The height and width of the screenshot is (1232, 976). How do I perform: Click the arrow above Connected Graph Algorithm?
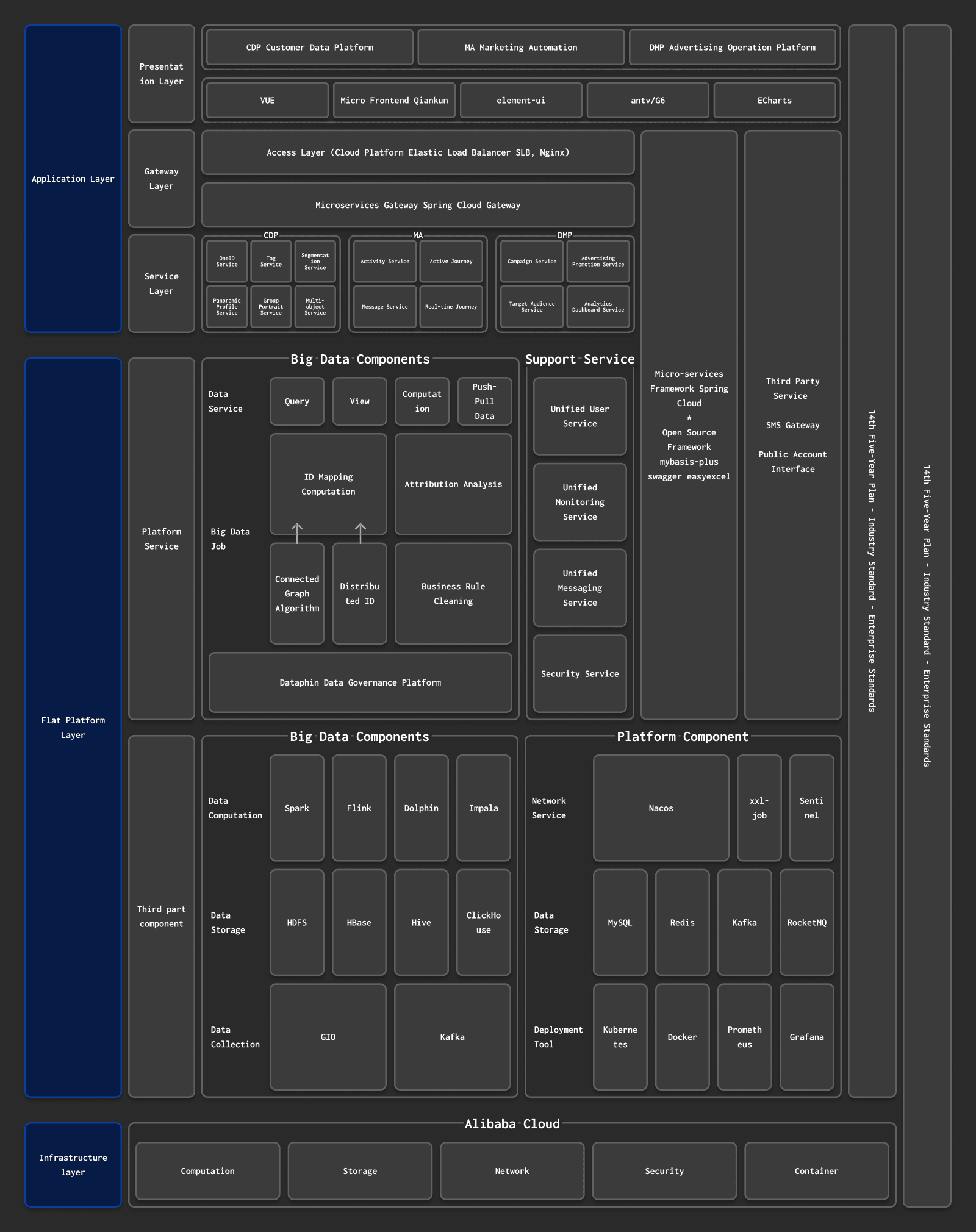pos(297,533)
